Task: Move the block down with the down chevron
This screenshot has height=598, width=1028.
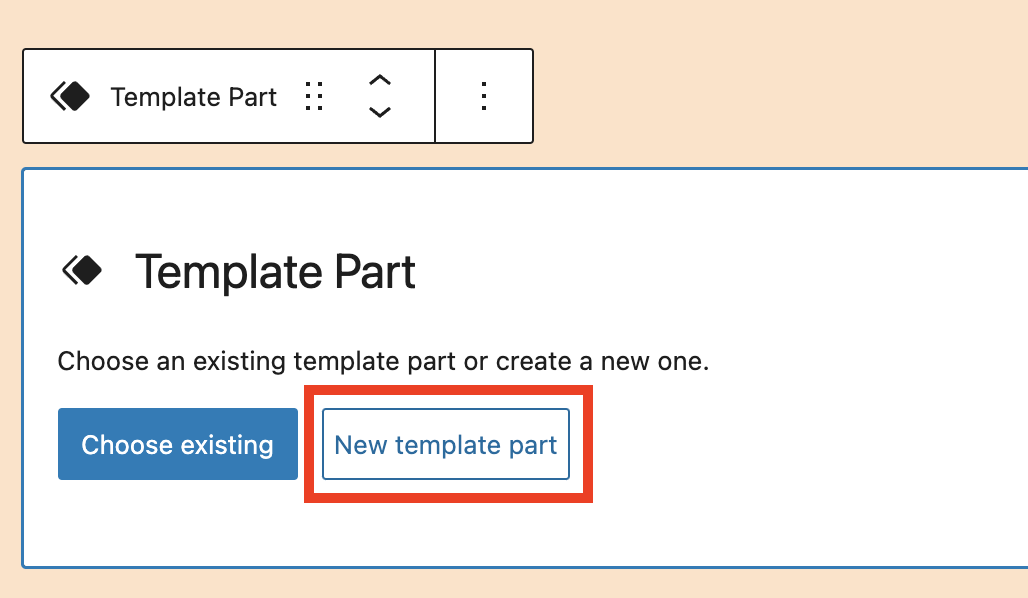Action: (380, 112)
